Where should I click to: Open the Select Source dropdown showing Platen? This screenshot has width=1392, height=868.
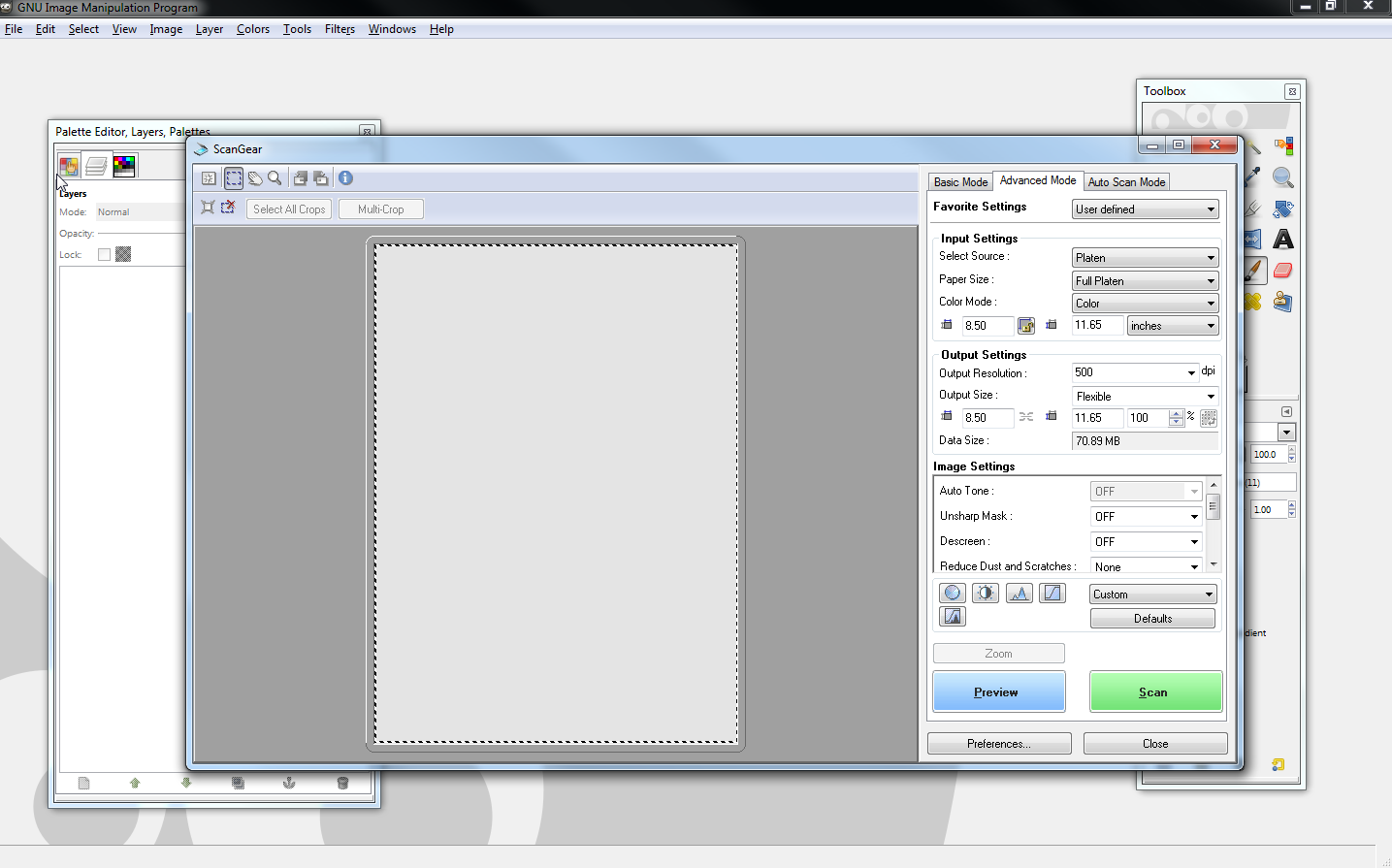tap(1146, 258)
